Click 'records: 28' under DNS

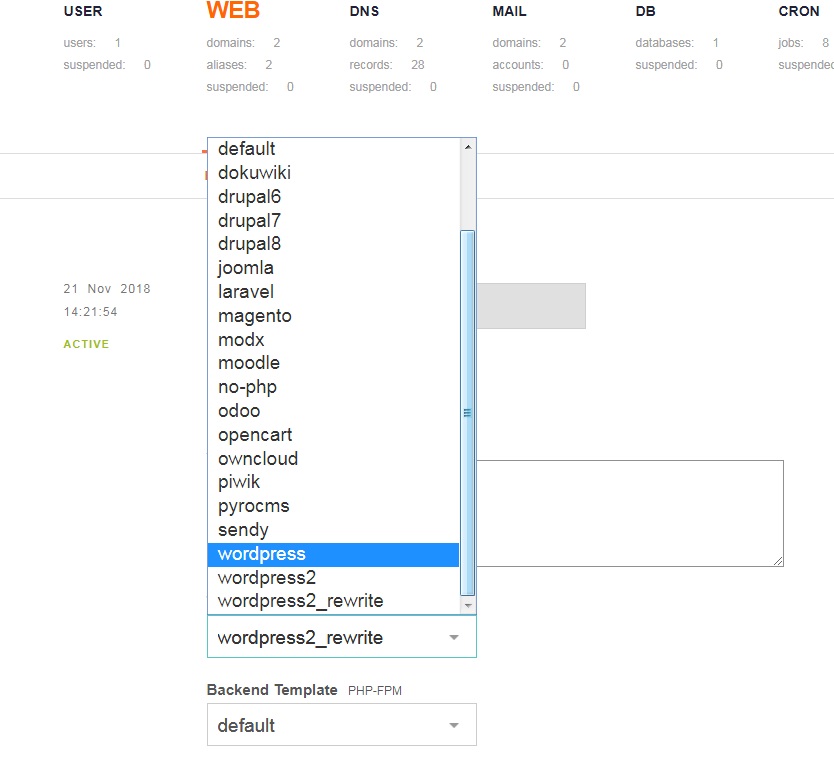[387, 65]
